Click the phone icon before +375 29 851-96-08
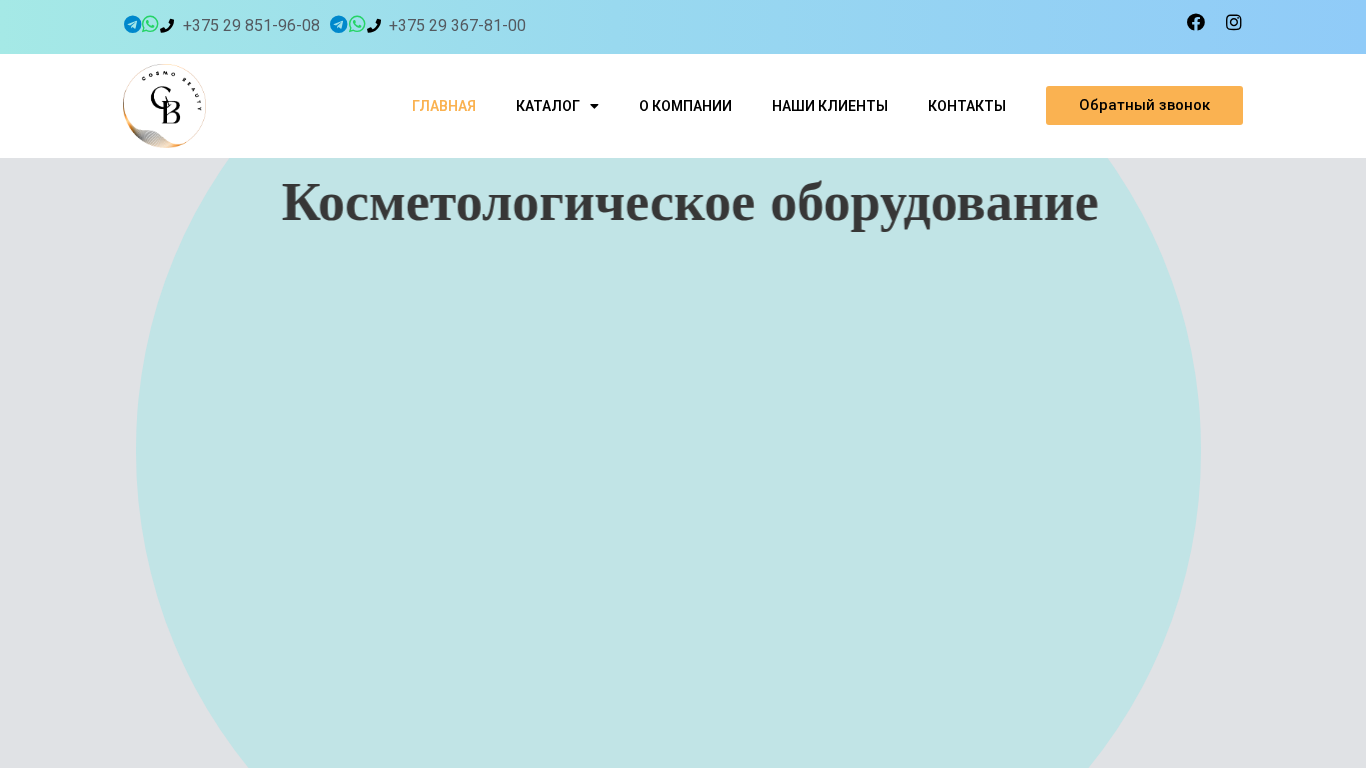 click(167, 26)
